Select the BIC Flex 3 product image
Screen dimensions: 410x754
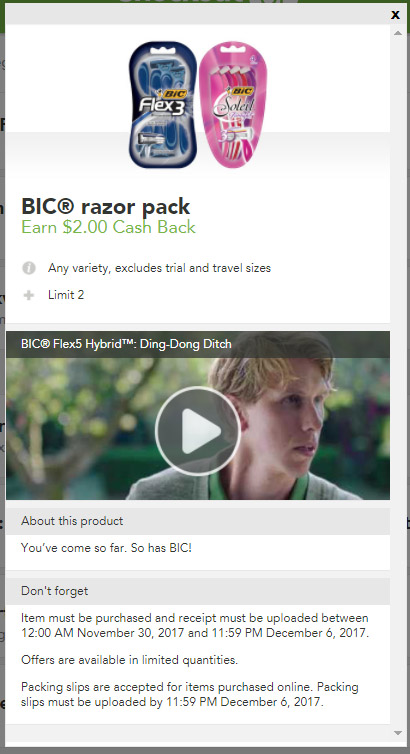click(x=163, y=104)
